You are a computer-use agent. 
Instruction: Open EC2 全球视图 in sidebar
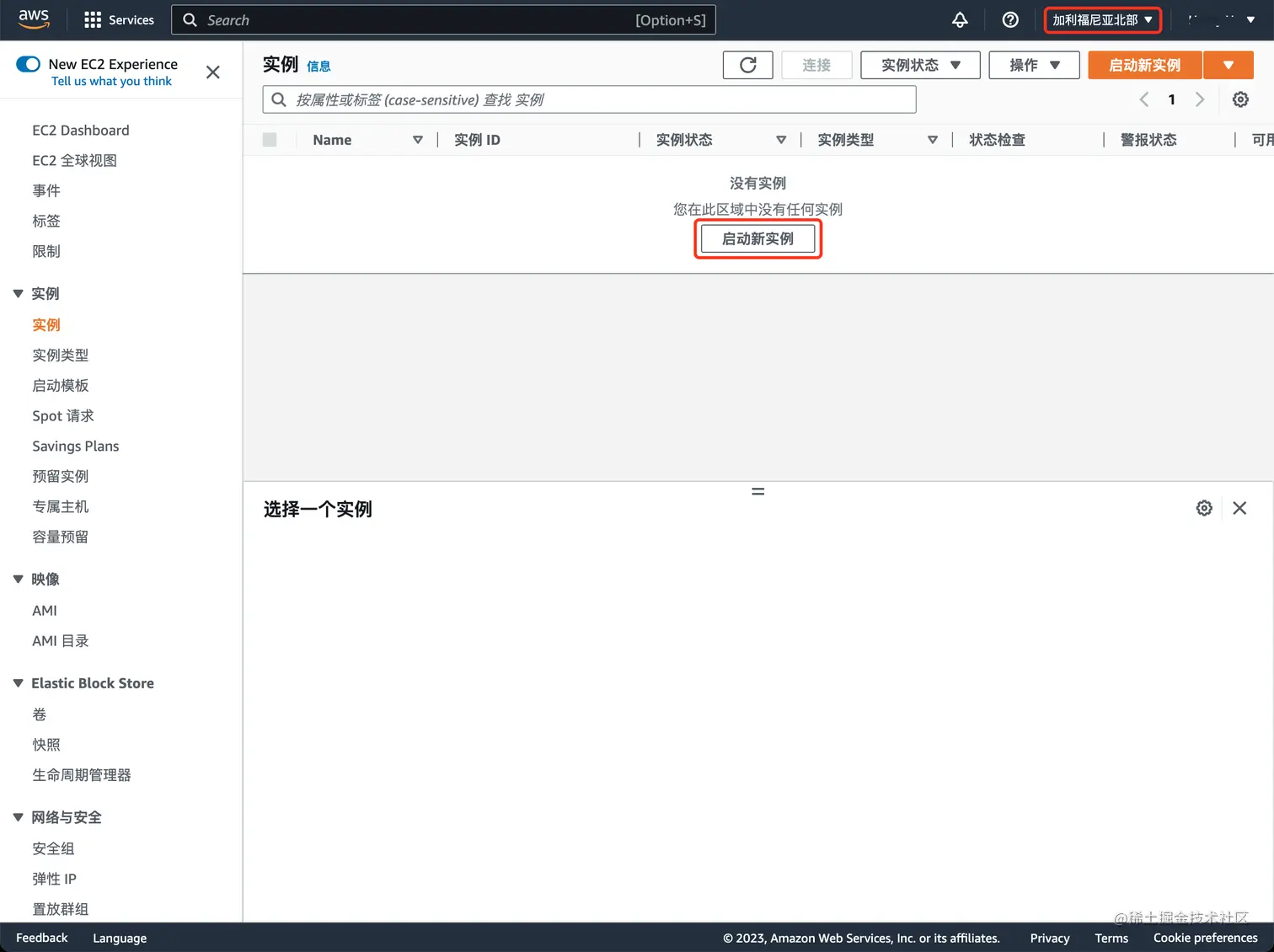(x=74, y=161)
